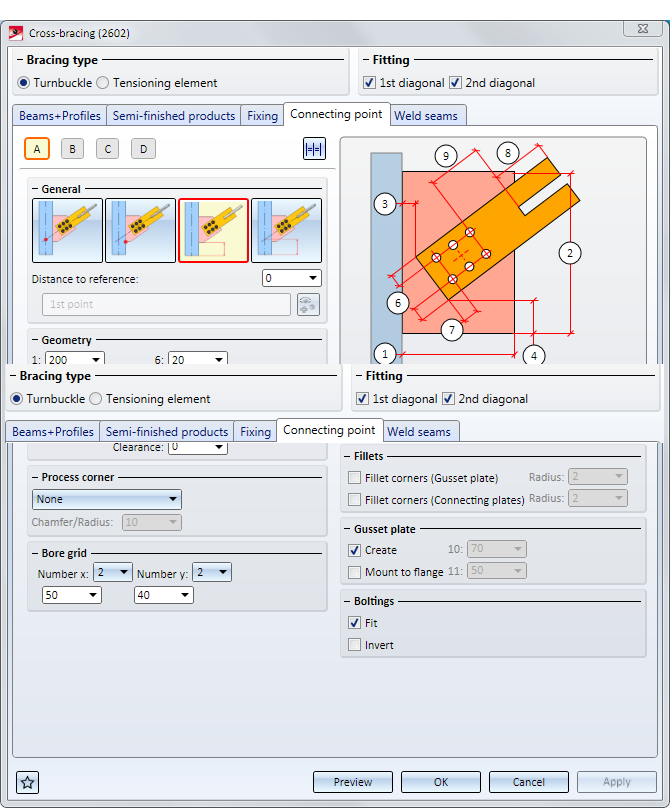Choose the fourth General reference variant thumbnail
The image size is (670, 808).
pos(287,230)
